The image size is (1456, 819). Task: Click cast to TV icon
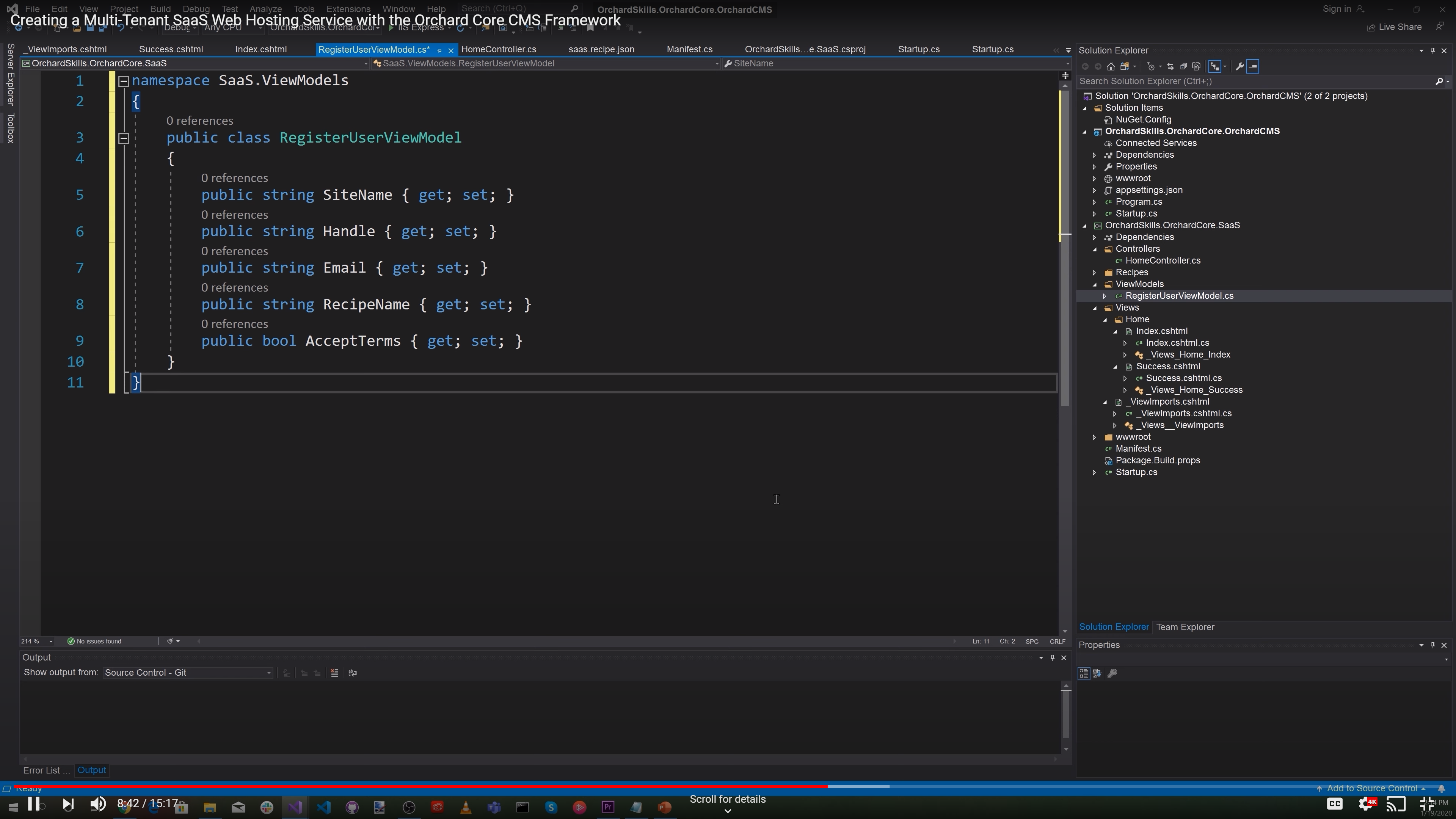pos(1396,804)
